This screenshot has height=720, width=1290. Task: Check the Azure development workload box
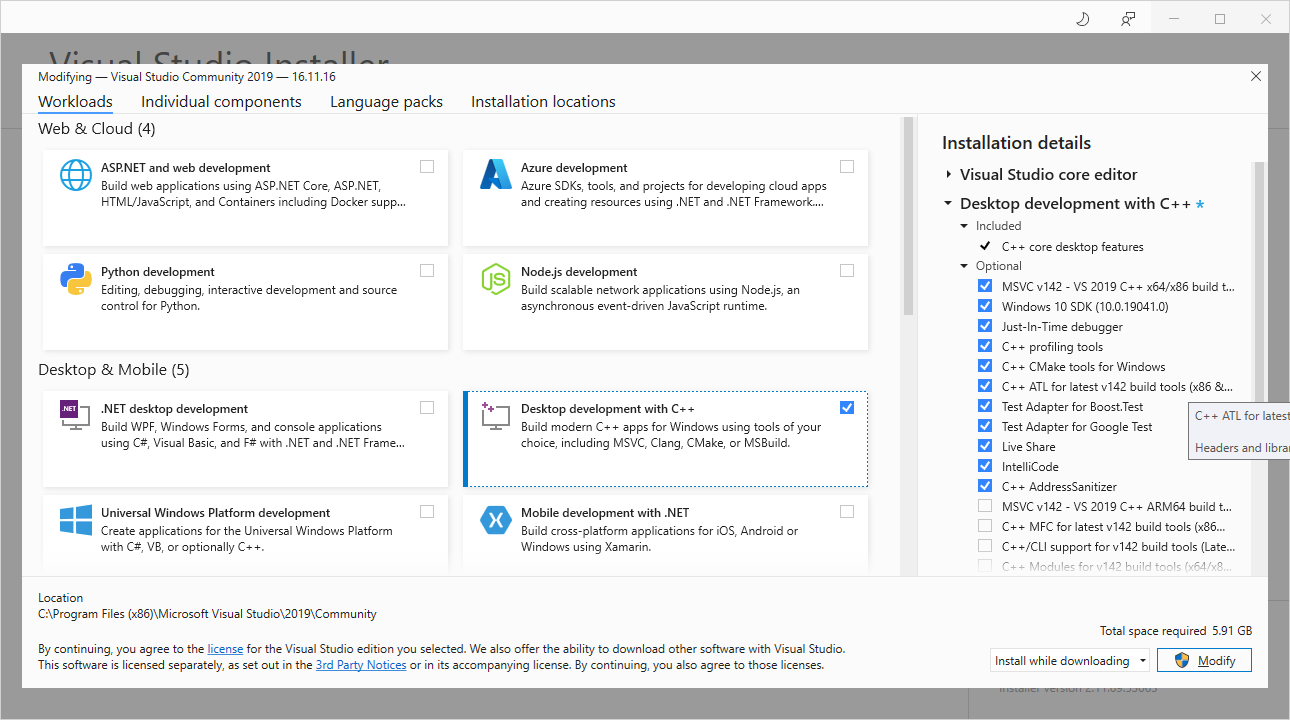tap(847, 167)
